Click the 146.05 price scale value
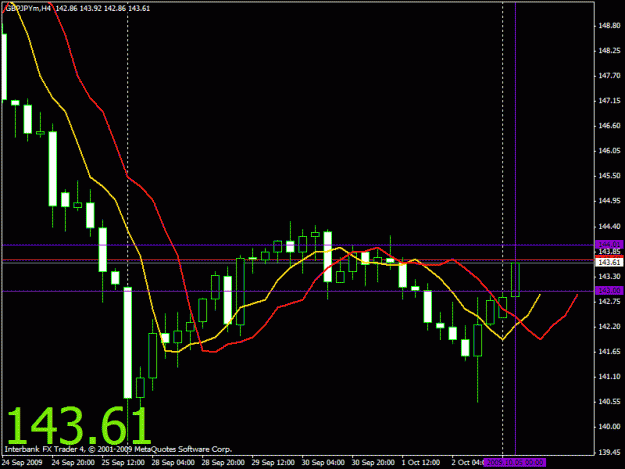 [x=609, y=151]
